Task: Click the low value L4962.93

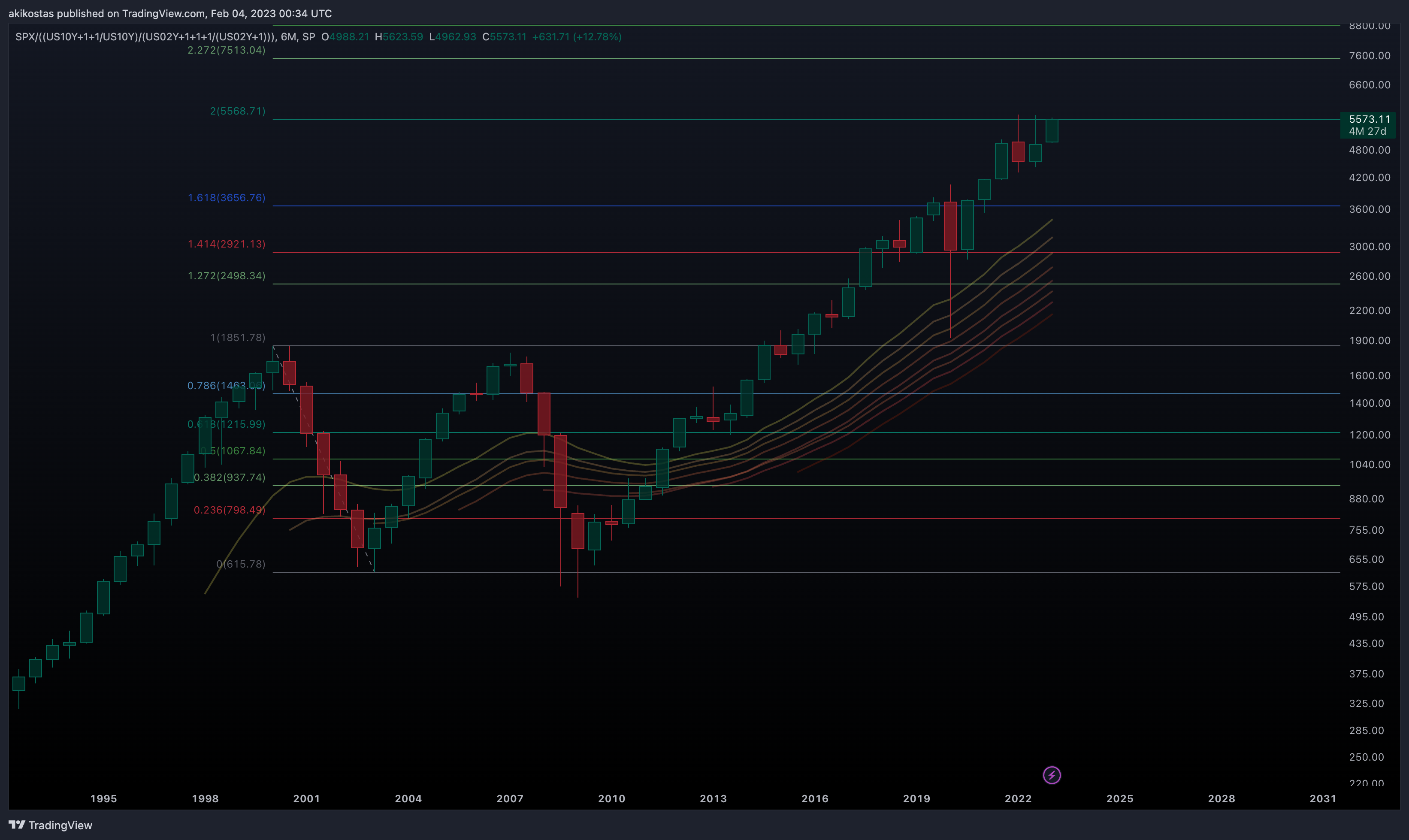Action: coord(452,37)
